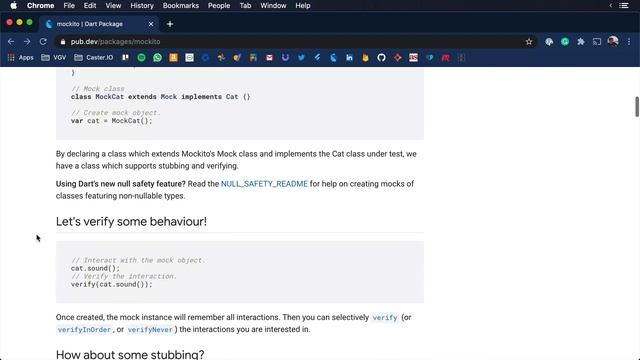Viewport: 640px width, 360px height.
Task: Open the People menu
Action: 219,6
